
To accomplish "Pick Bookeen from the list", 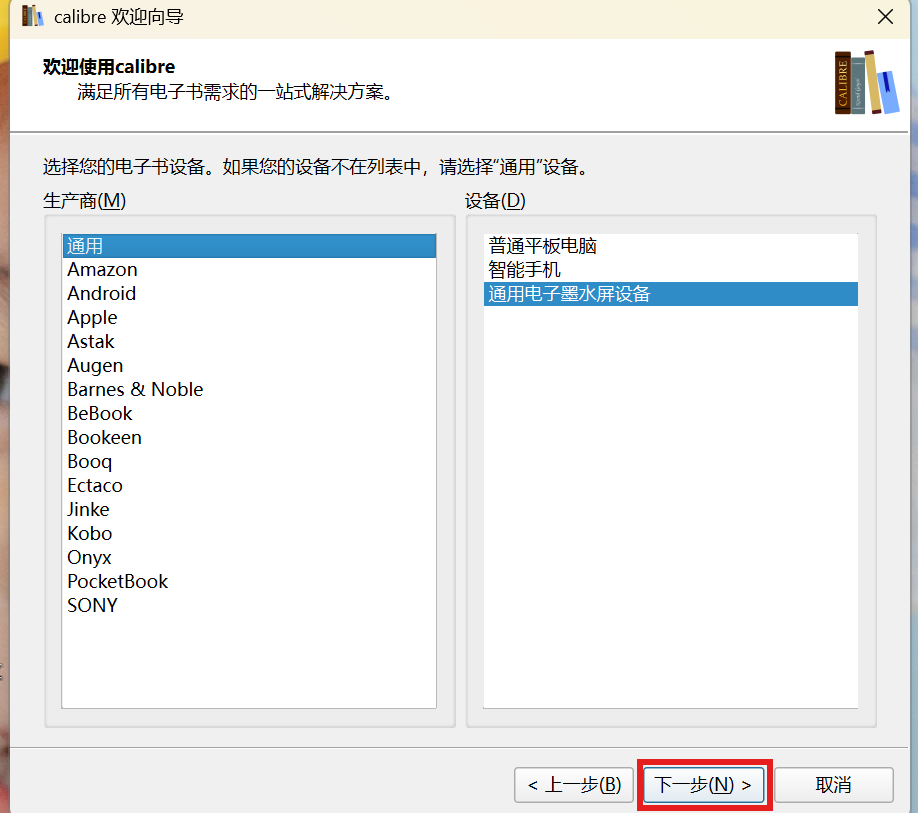I will click(249, 438).
